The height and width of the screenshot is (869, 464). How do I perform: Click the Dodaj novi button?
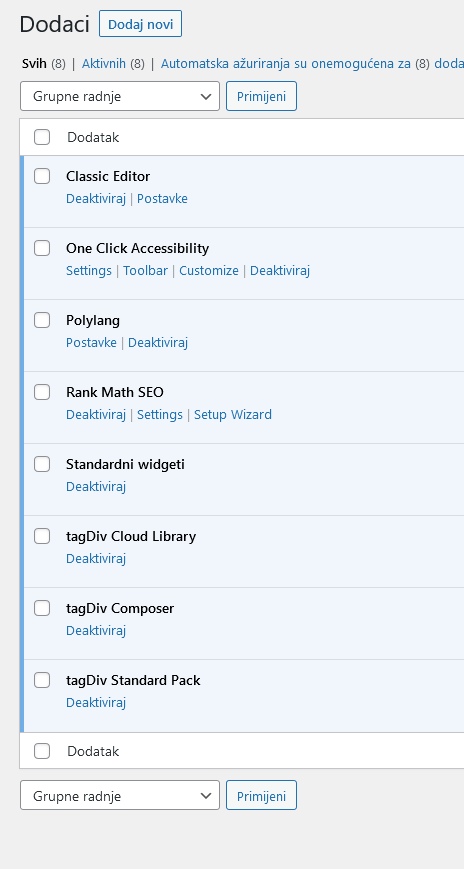140,24
